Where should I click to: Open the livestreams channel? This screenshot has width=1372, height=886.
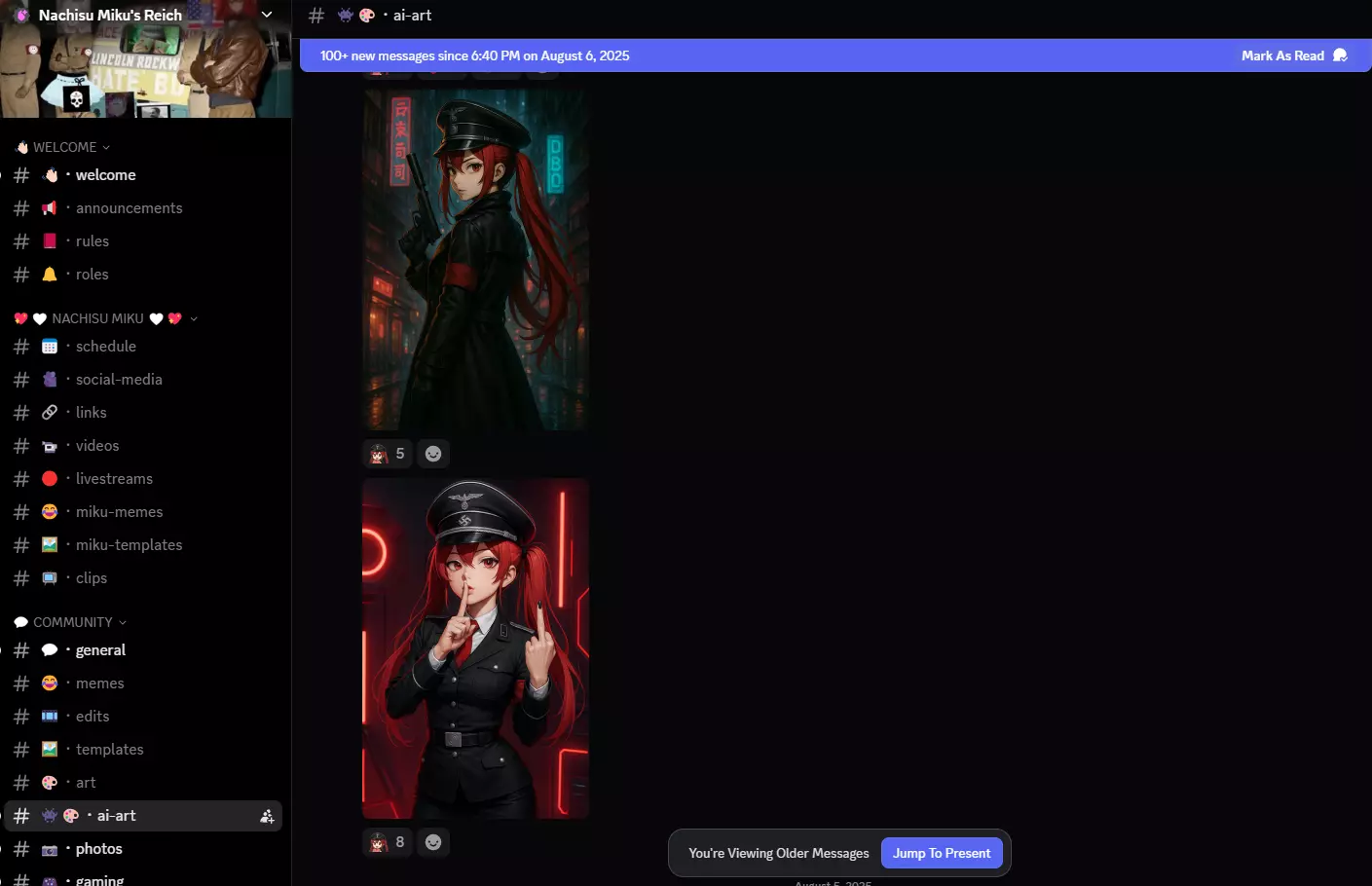pyautogui.click(x=143, y=479)
